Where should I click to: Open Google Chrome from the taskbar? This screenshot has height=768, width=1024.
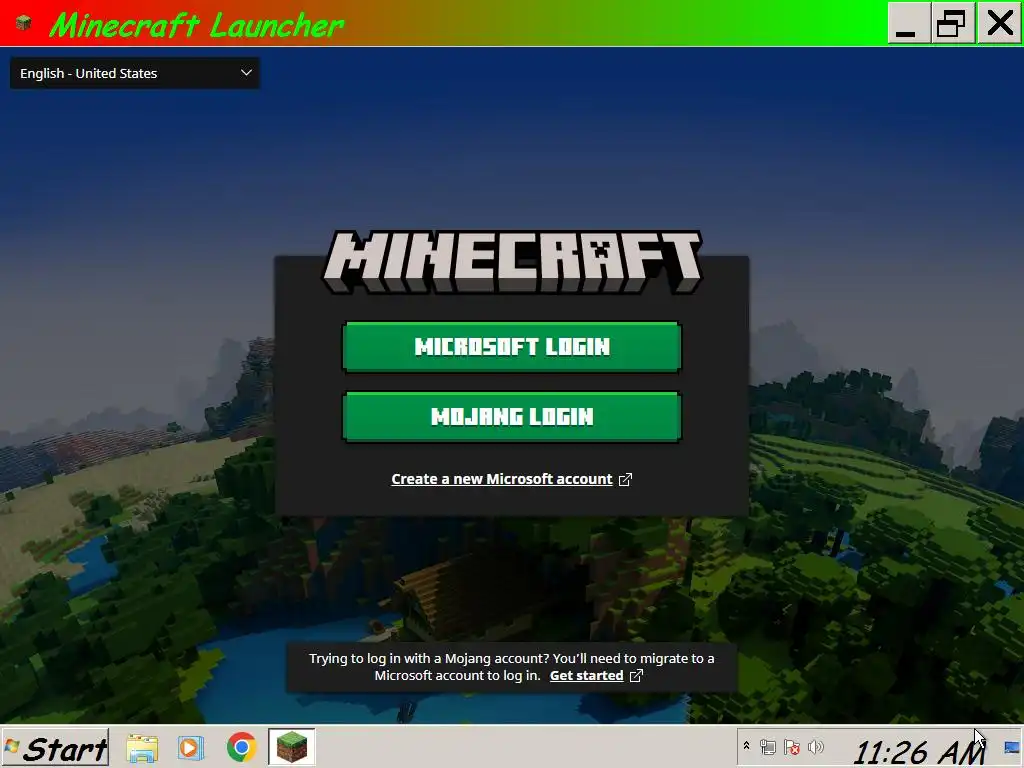[x=241, y=747]
